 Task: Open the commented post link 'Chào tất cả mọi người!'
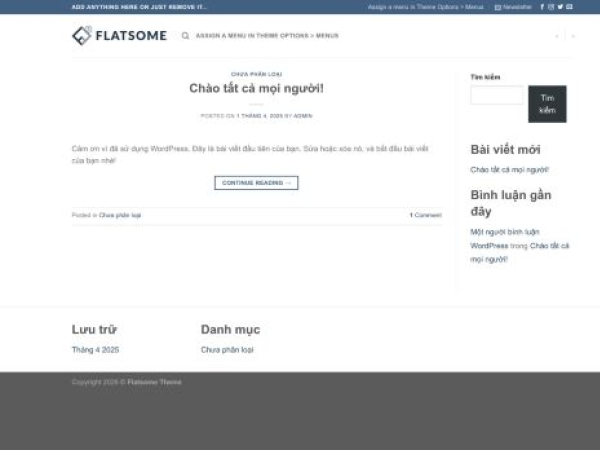[x=520, y=253]
